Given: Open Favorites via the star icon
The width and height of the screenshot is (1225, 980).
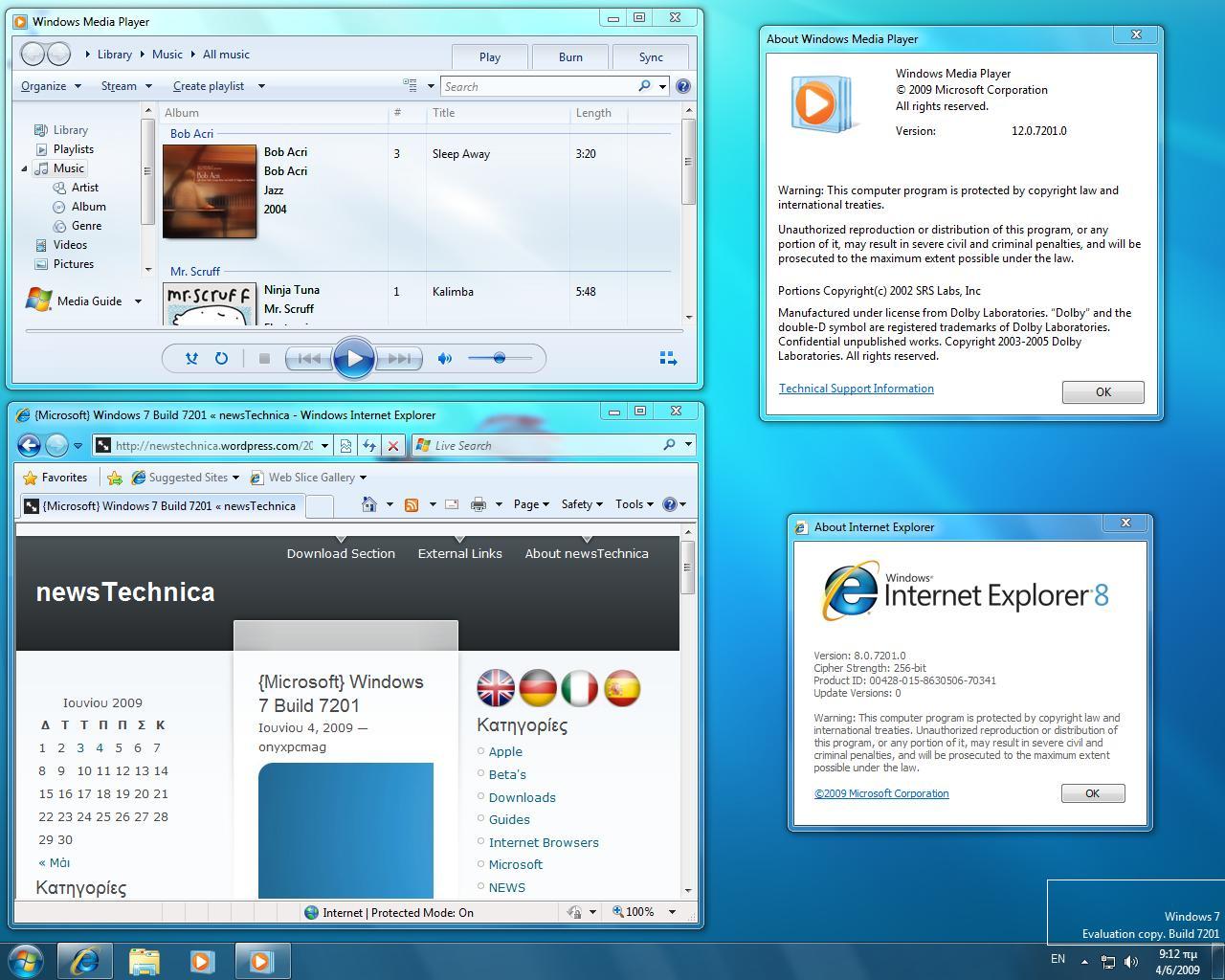Looking at the screenshot, I should 56,477.
